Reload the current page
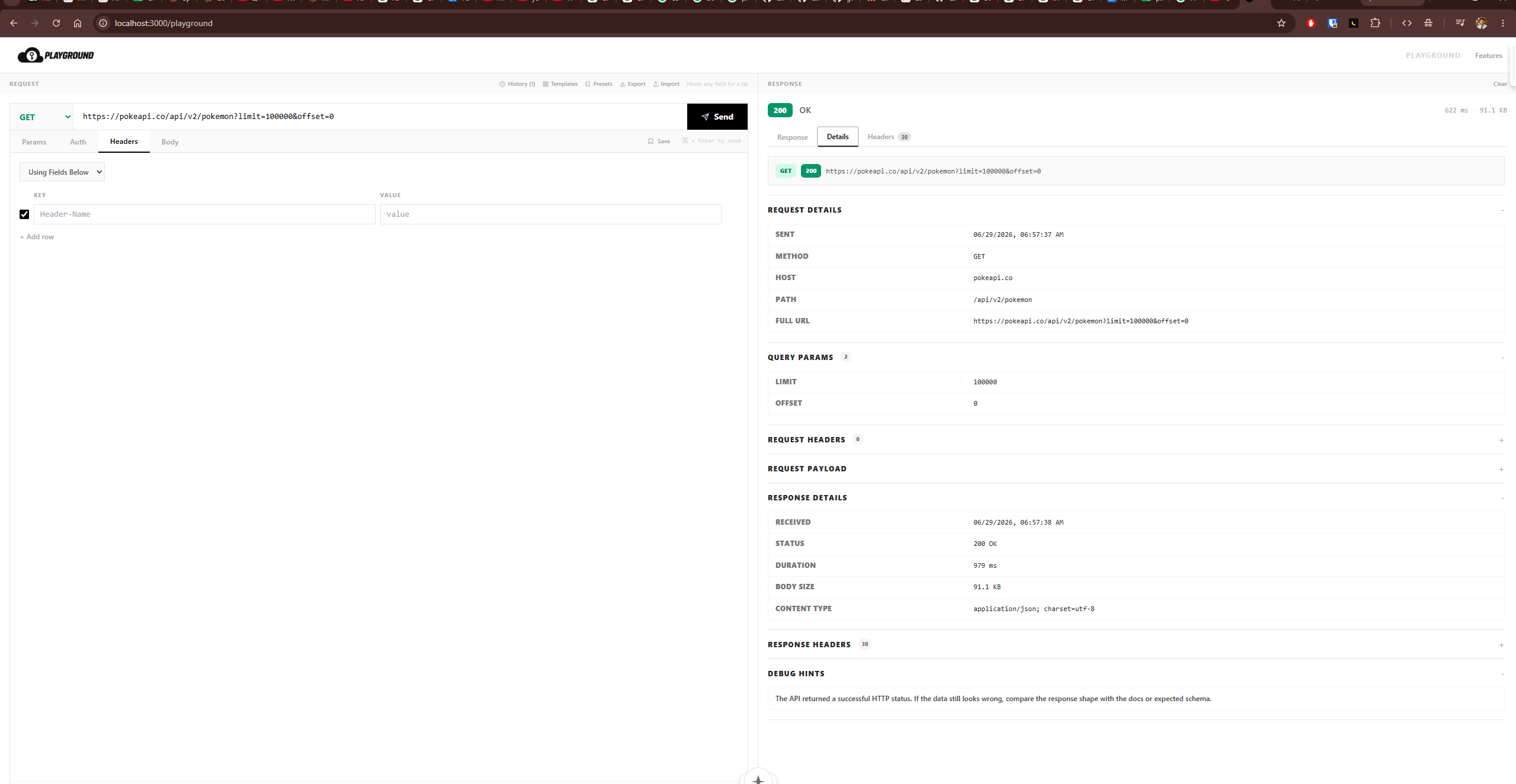 pos(56,23)
